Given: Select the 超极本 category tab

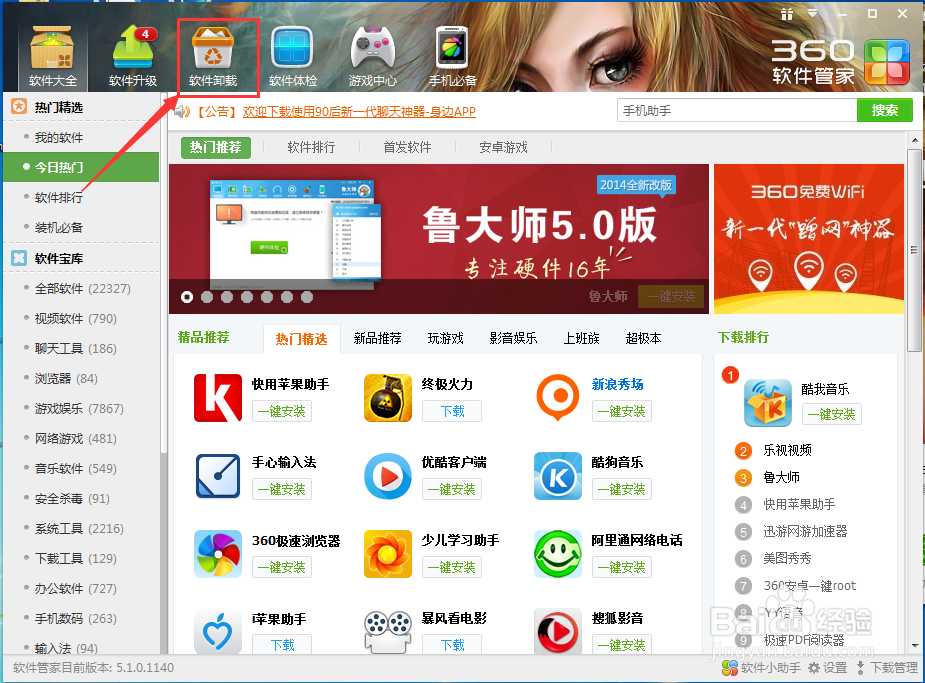Looking at the screenshot, I should tap(644, 339).
